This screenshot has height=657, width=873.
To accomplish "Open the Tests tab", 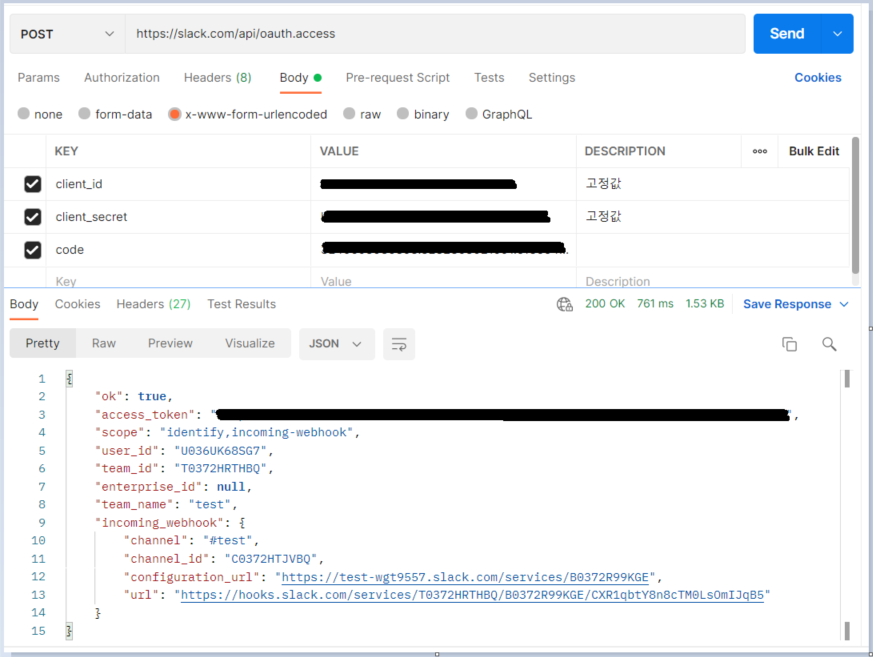I will pyautogui.click(x=489, y=77).
